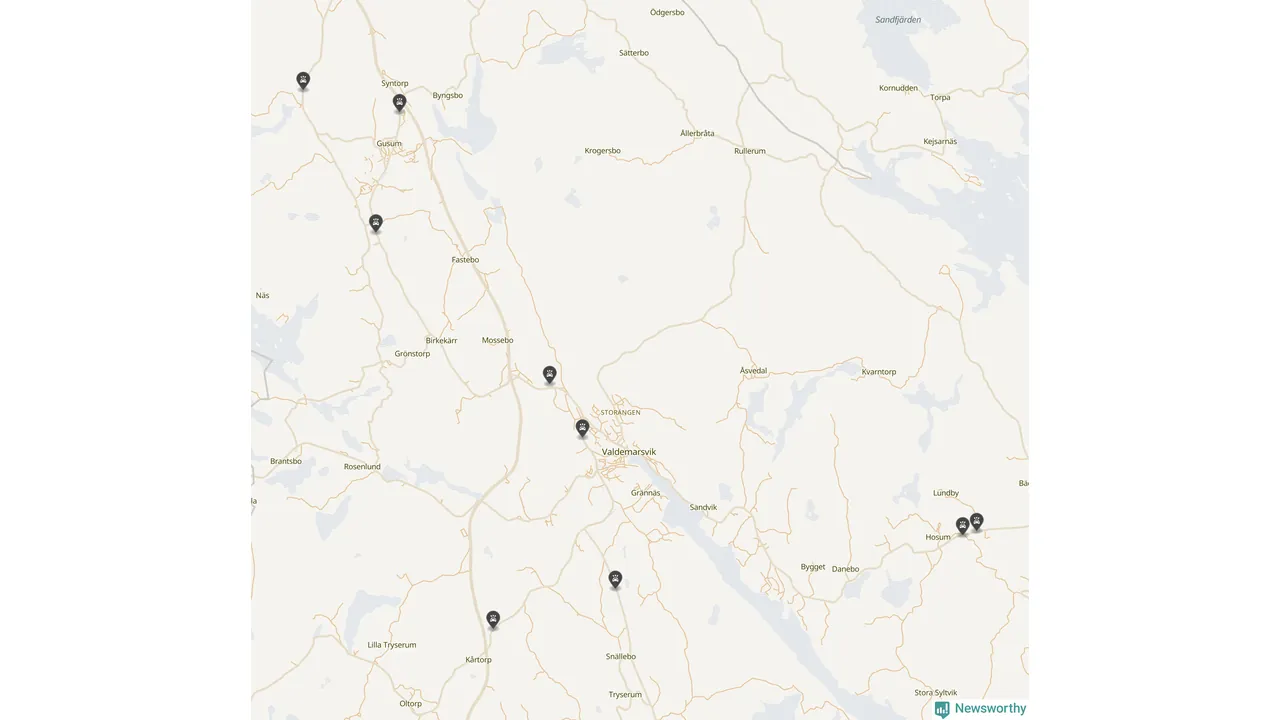The image size is (1280, 720).
Task: Select the Rosenlund place label
Action: (x=362, y=467)
